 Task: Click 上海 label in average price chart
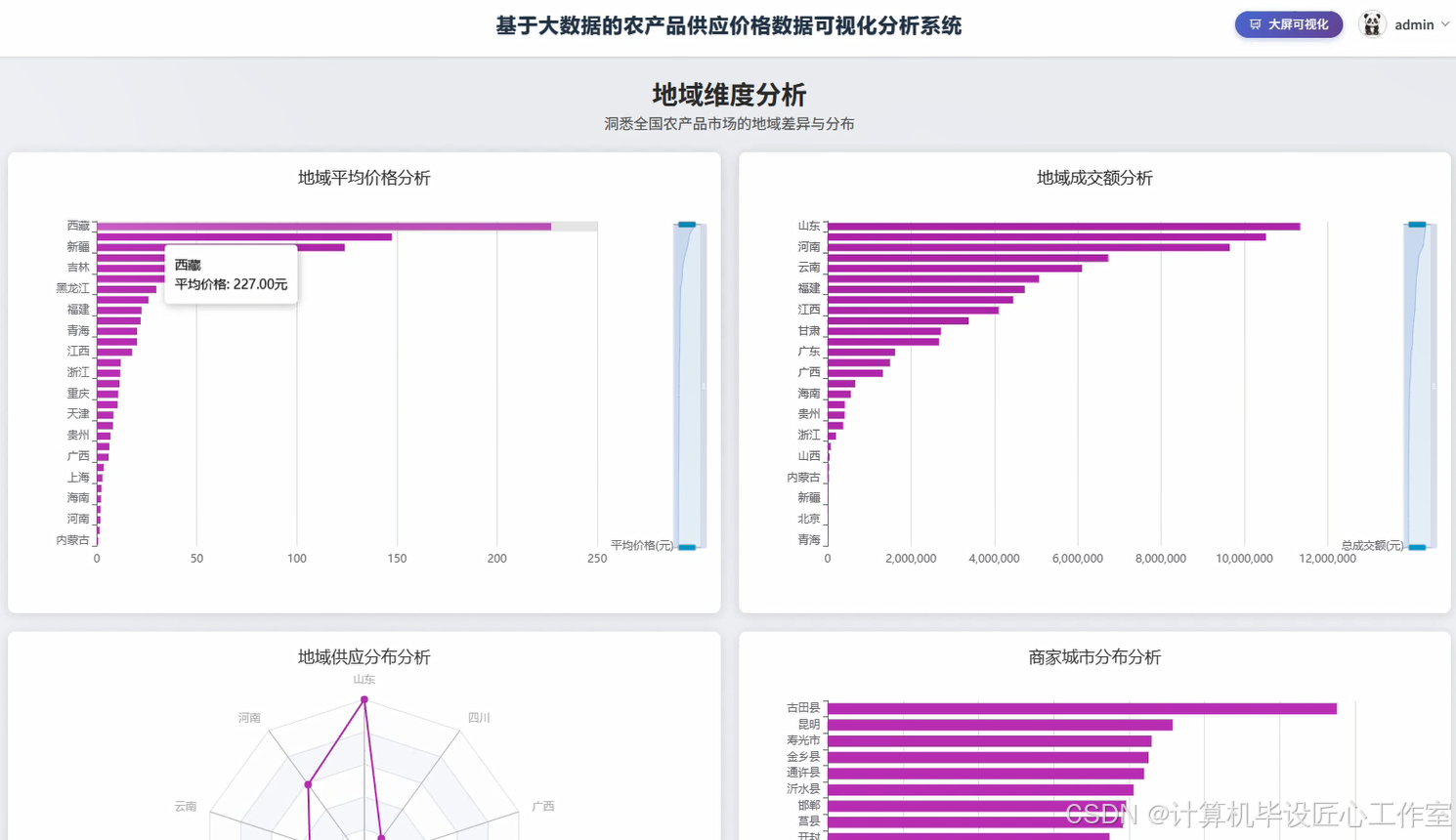point(78,478)
